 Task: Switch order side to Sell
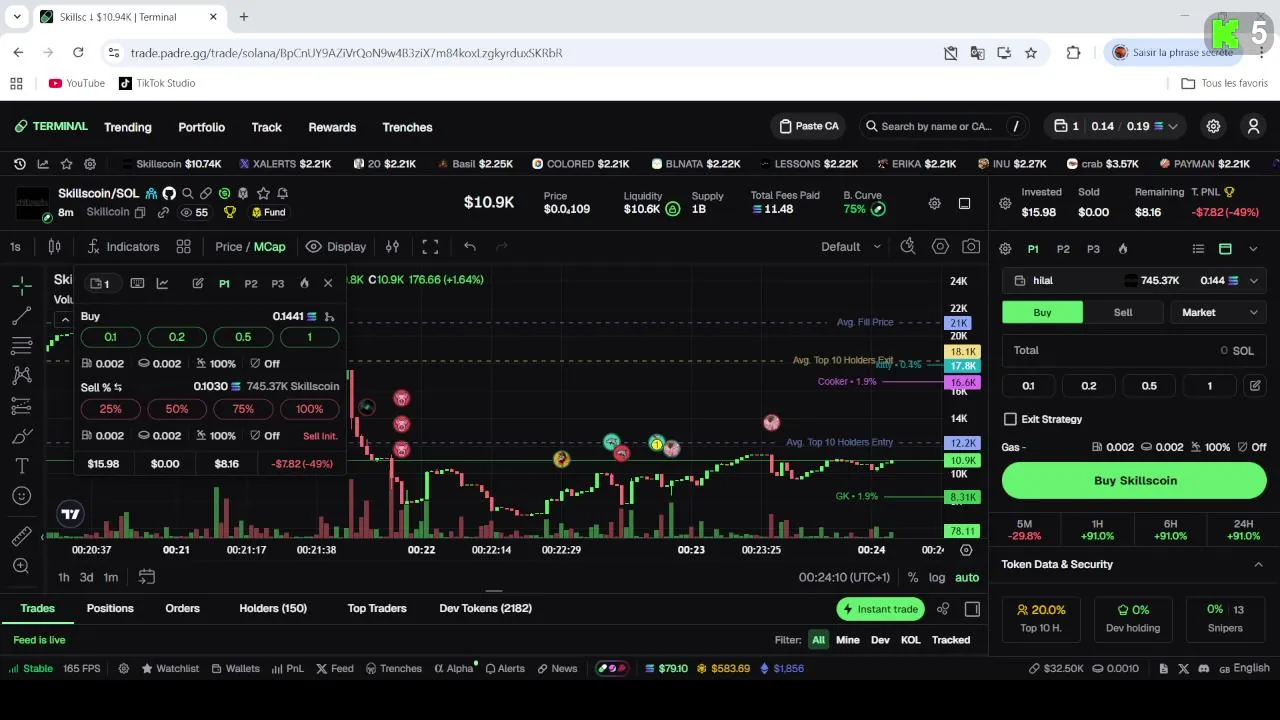1123,312
